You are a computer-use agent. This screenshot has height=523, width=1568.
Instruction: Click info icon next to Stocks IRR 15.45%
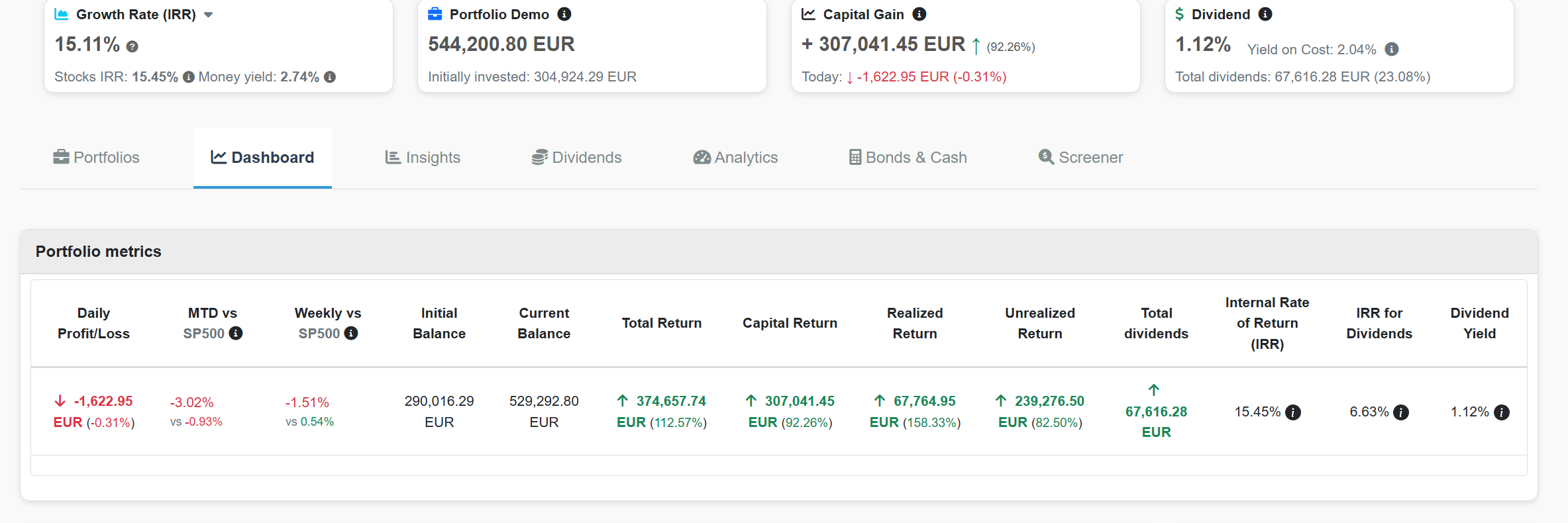[189, 77]
